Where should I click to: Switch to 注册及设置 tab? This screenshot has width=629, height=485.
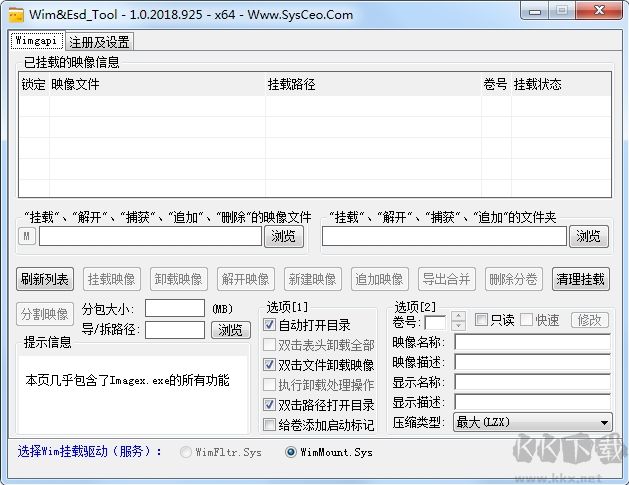[100, 41]
